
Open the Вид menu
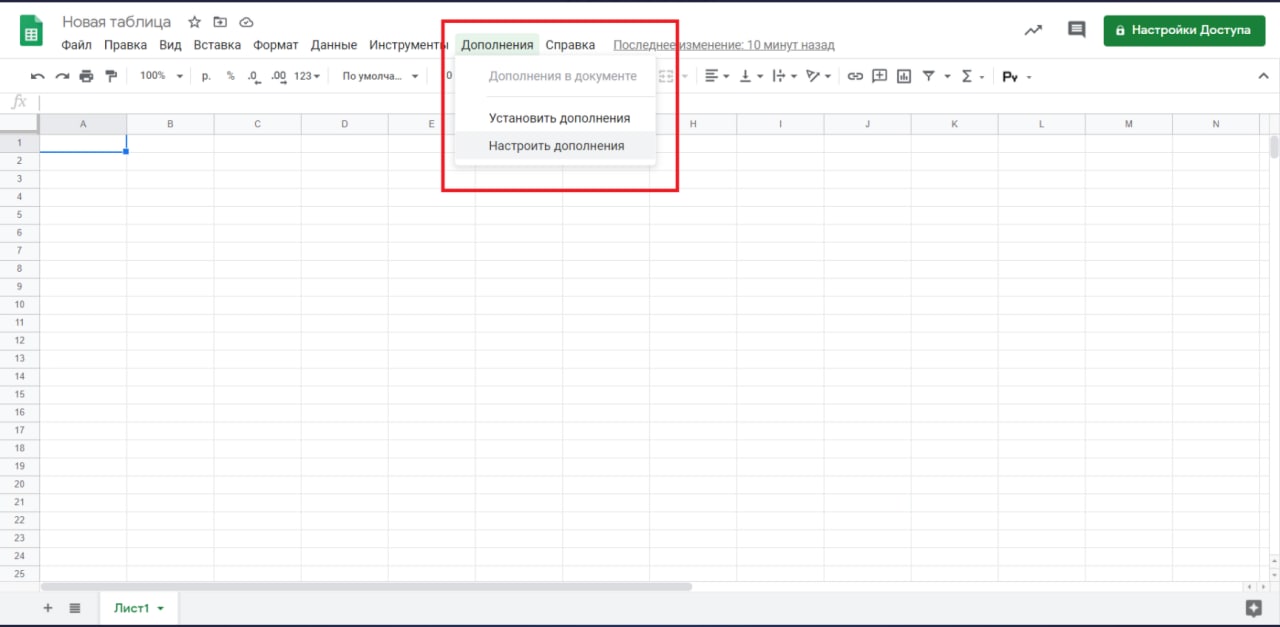coord(170,45)
